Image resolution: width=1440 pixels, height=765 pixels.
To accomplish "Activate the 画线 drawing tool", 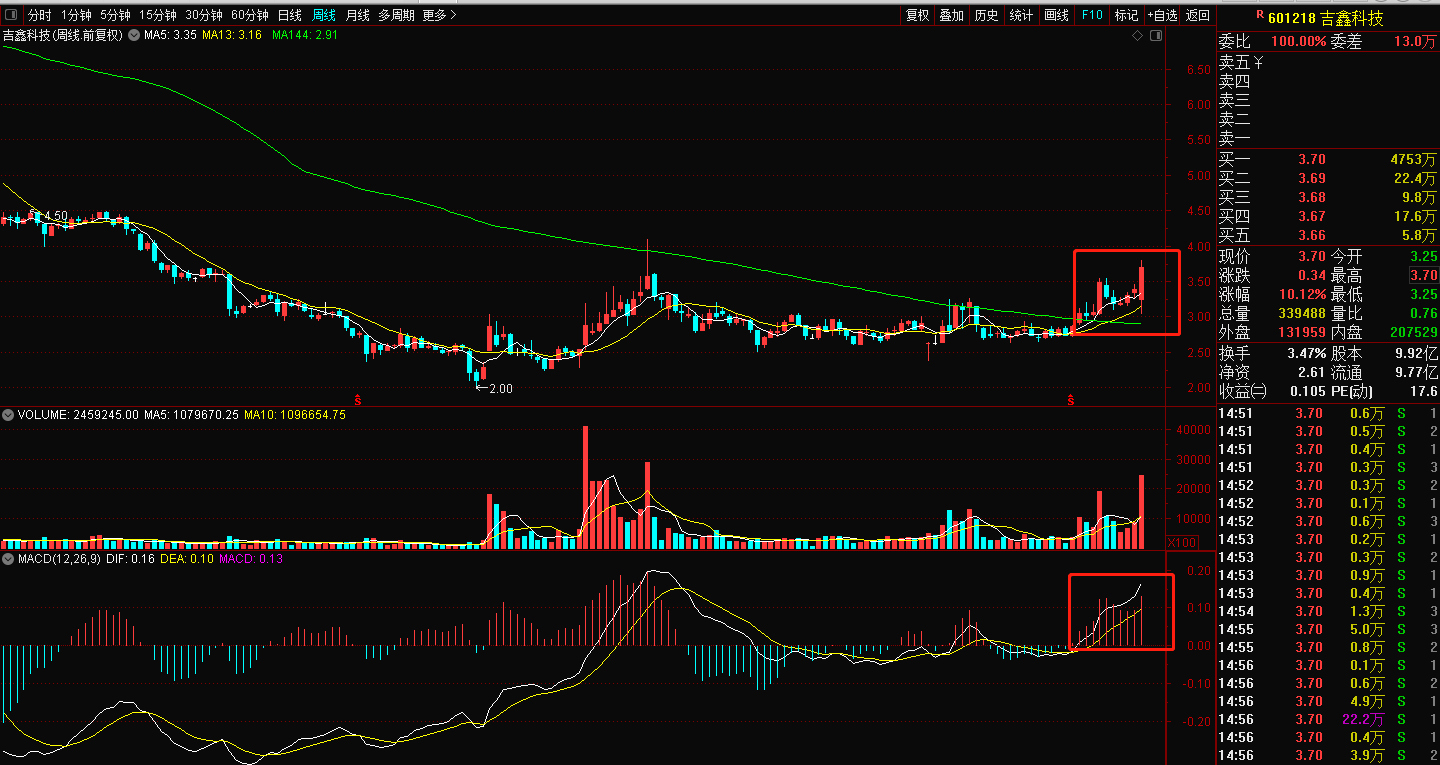I will [x=1056, y=15].
